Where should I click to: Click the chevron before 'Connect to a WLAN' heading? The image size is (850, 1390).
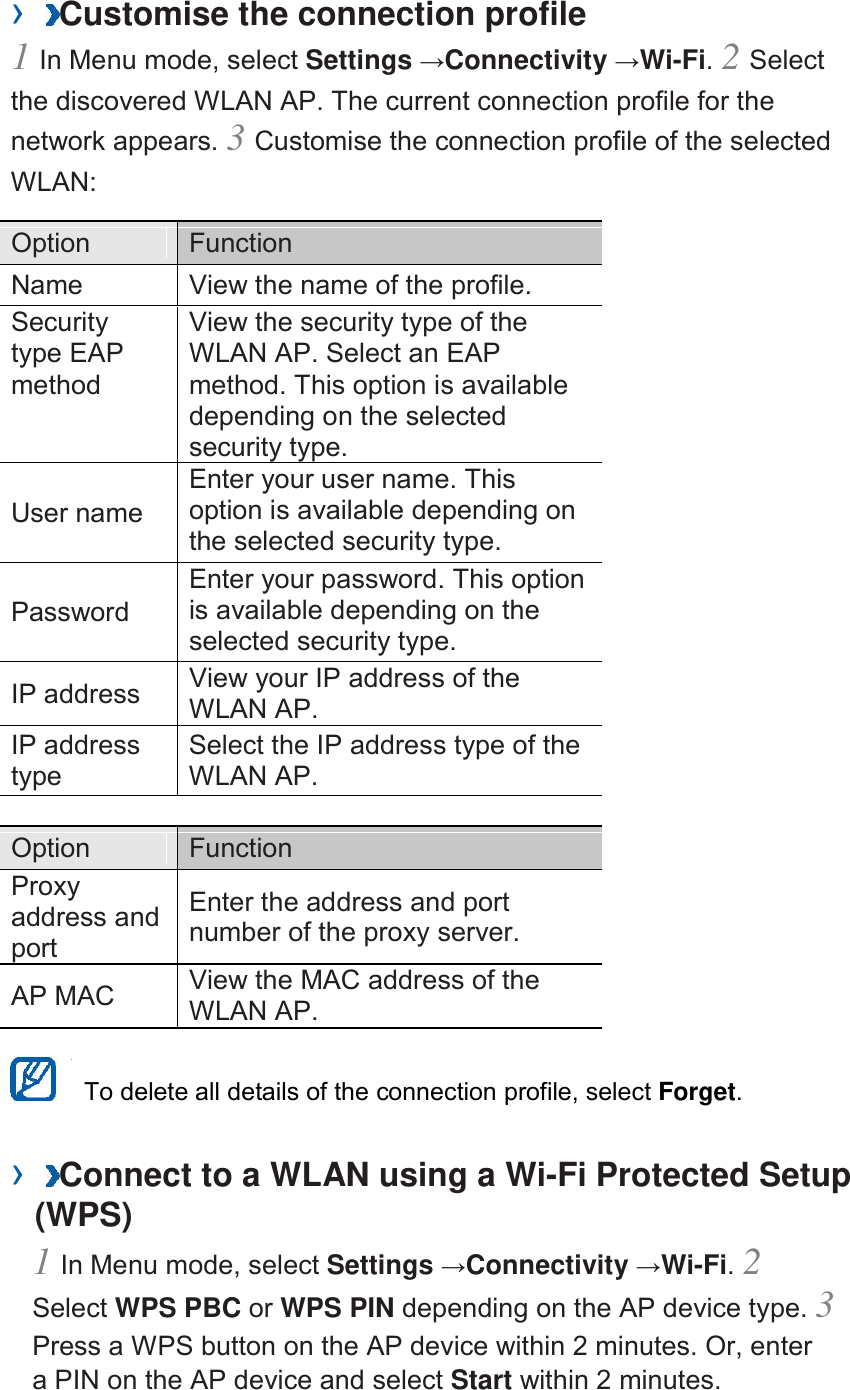click(x=17, y=1174)
